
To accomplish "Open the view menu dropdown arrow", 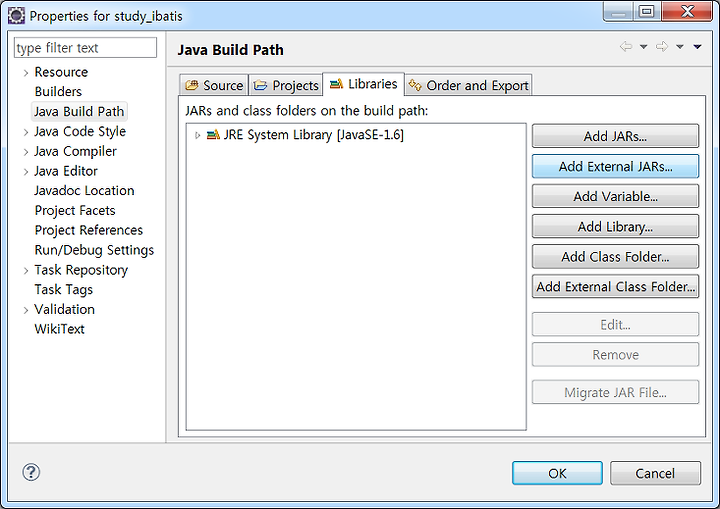I will [x=697, y=47].
